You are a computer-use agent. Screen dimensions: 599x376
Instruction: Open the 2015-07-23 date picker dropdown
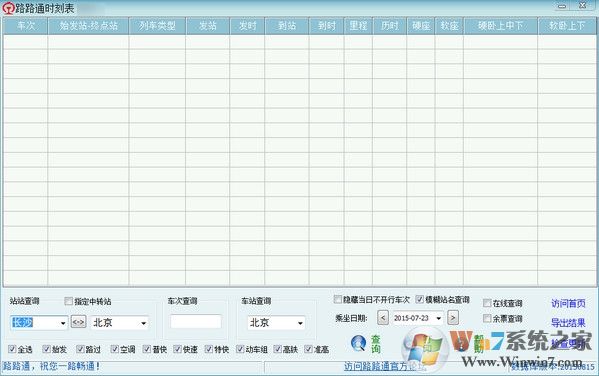tap(439, 318)
